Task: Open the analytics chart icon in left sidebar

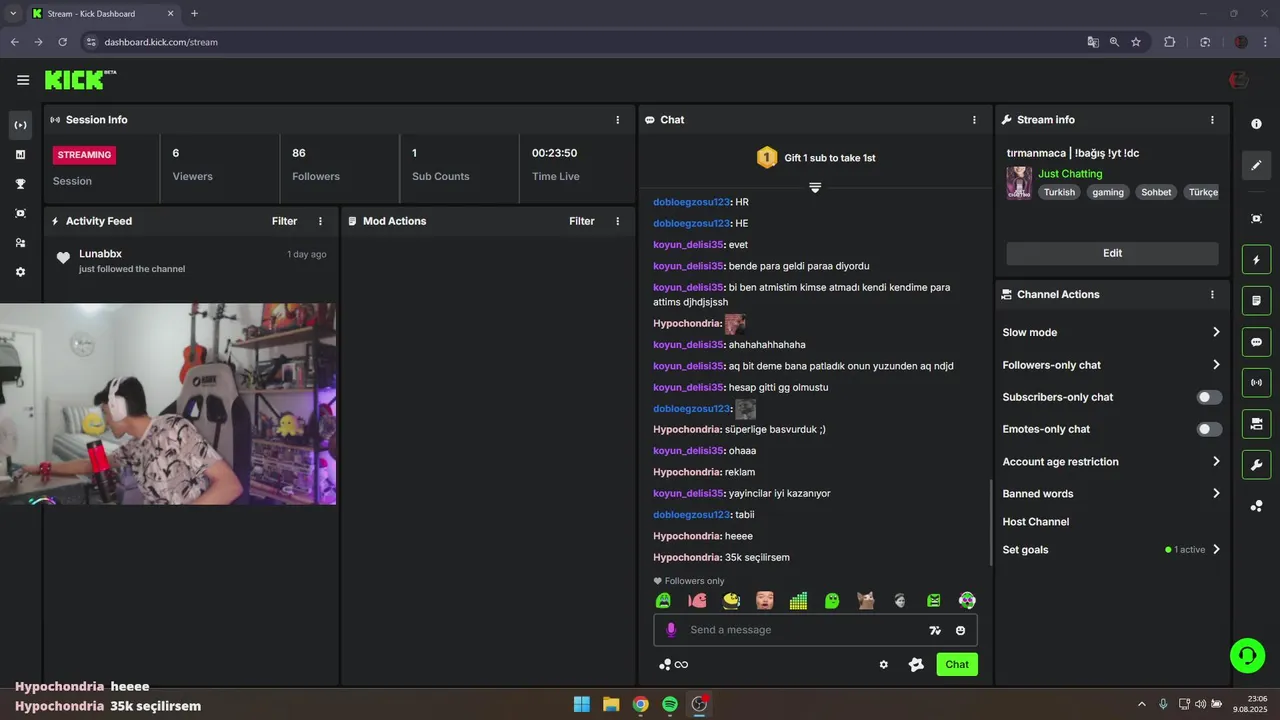Action: point(20,154)
